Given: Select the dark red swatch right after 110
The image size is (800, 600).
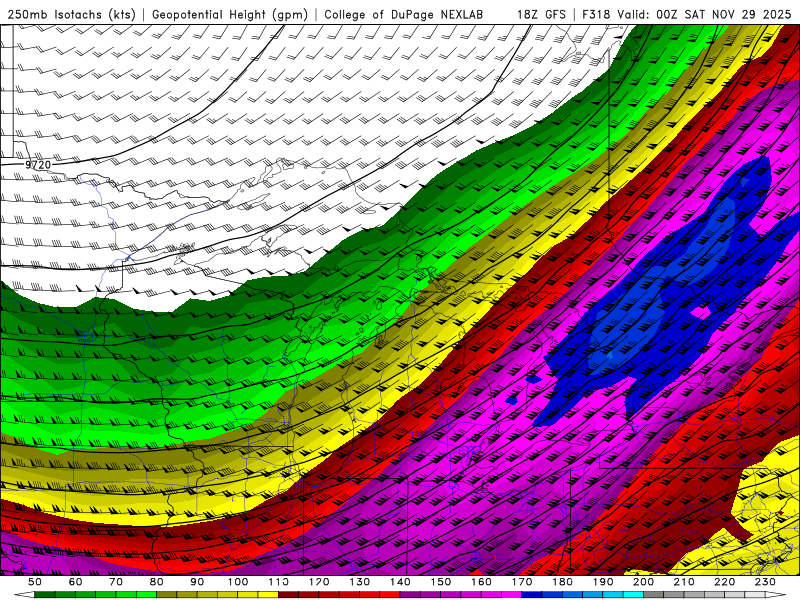Looking at the screenshot, I should pyautogui.click(x=288, y=595).
